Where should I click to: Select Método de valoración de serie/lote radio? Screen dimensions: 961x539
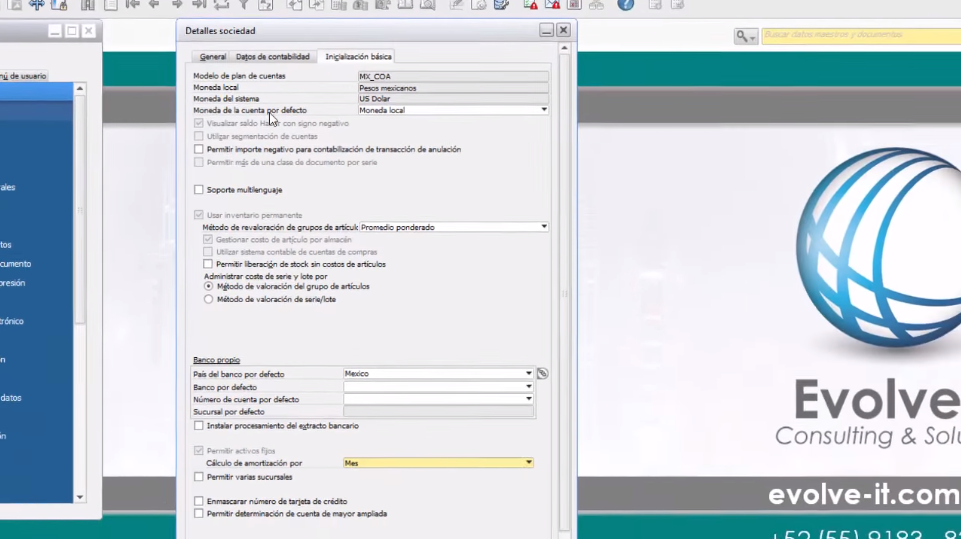point(208,299)
